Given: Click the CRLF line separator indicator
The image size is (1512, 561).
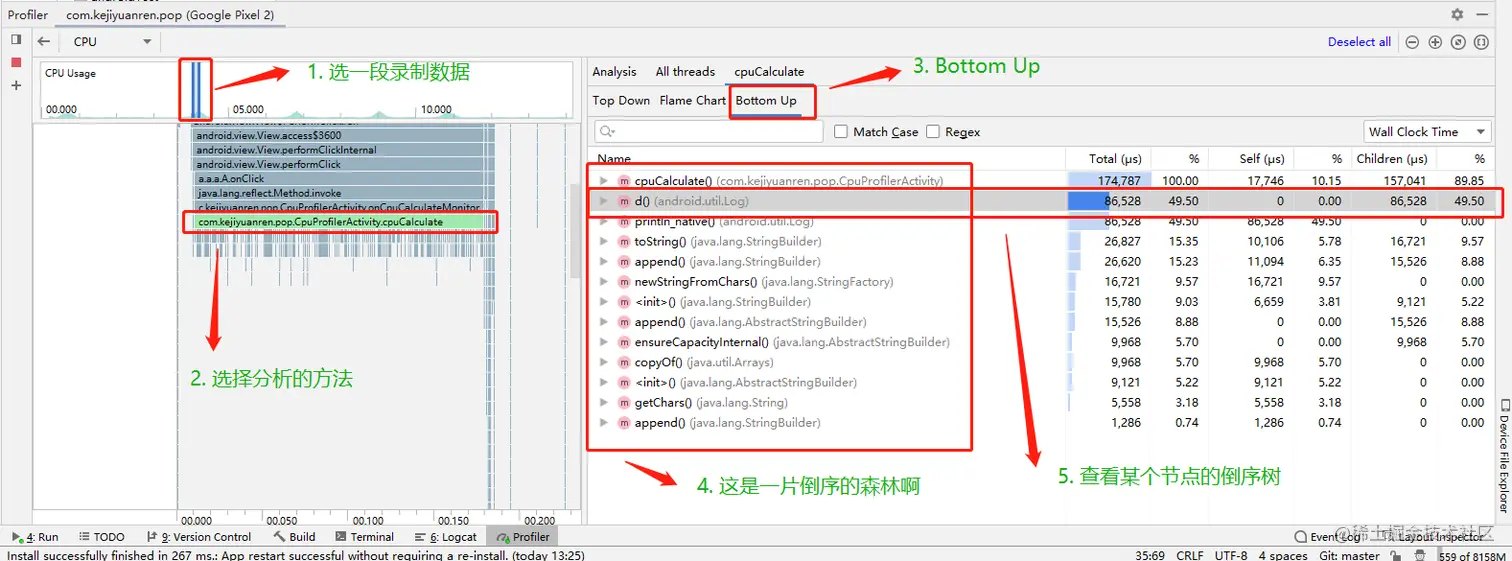Looking at the screenshot, I should coord(1190,554).
